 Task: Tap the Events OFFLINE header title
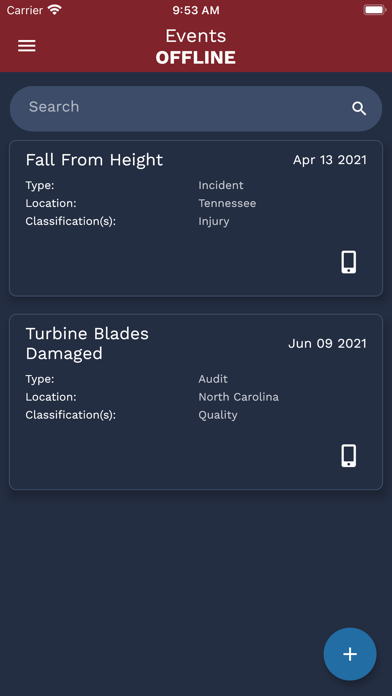[x=195, y=47]
